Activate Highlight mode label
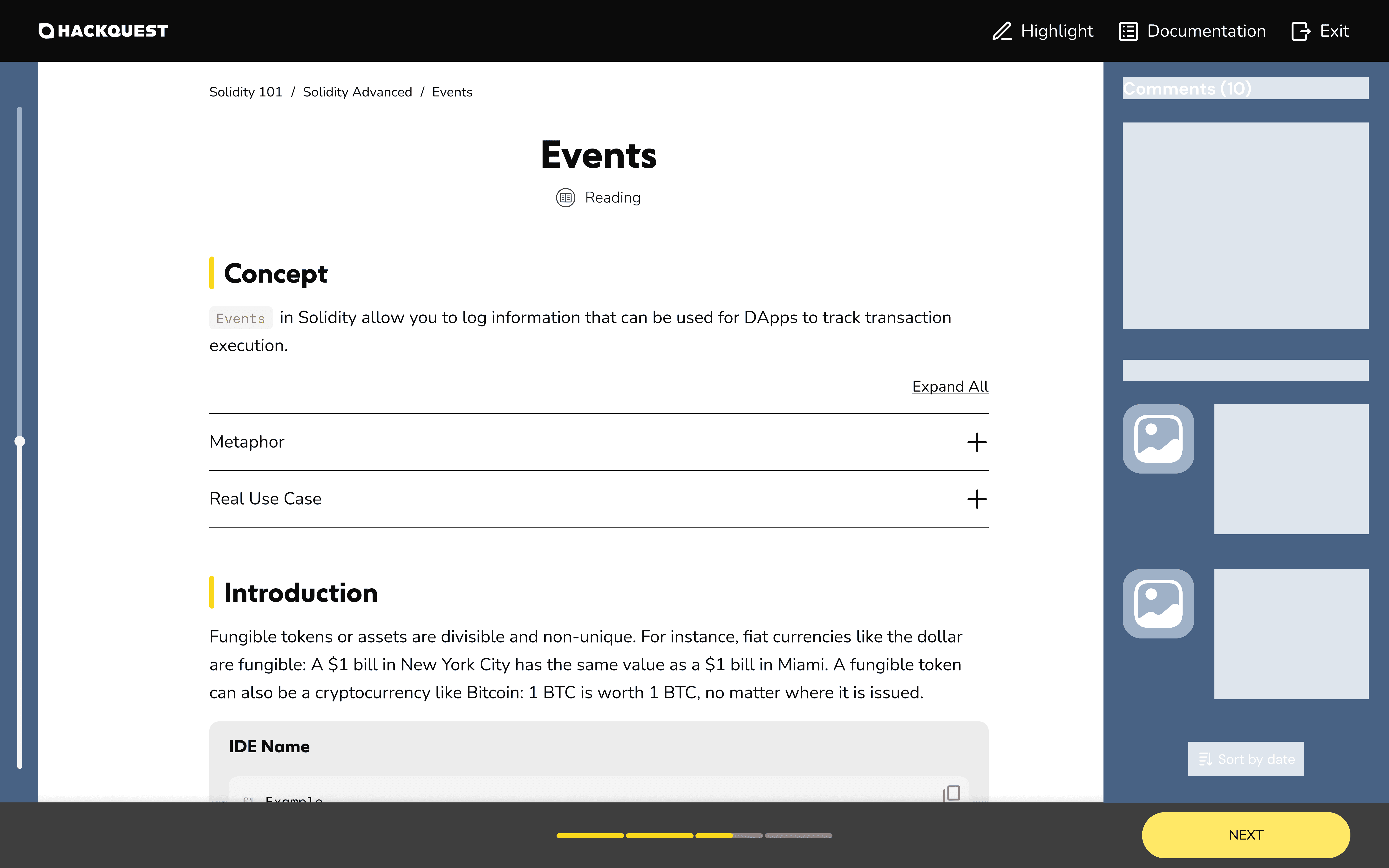 (x=1057, y=31)
